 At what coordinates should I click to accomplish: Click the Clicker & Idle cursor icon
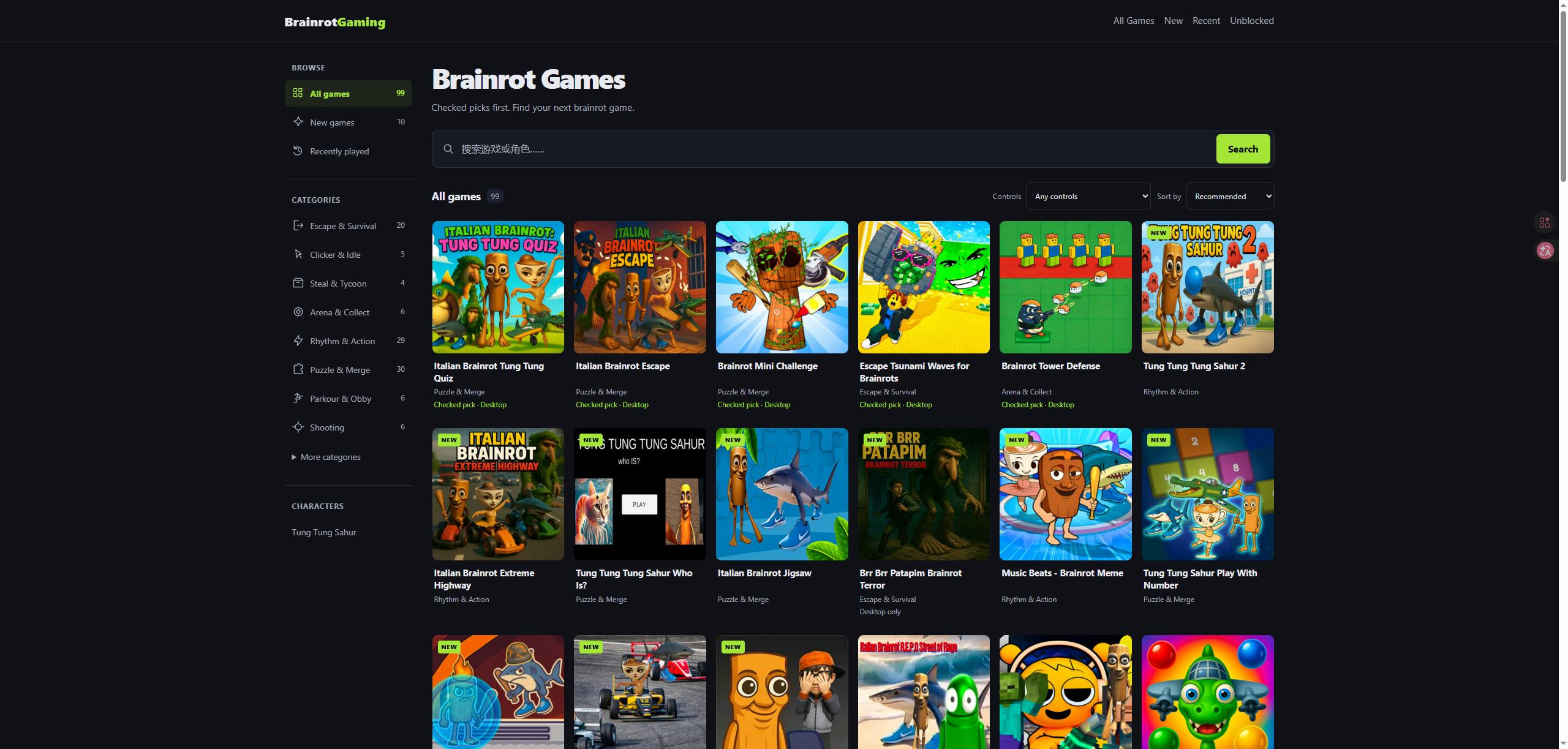coord(298,254)
